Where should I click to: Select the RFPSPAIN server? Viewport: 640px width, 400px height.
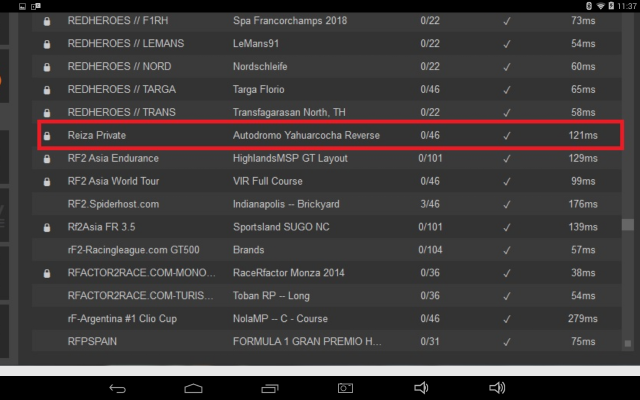tap(327, 341)
